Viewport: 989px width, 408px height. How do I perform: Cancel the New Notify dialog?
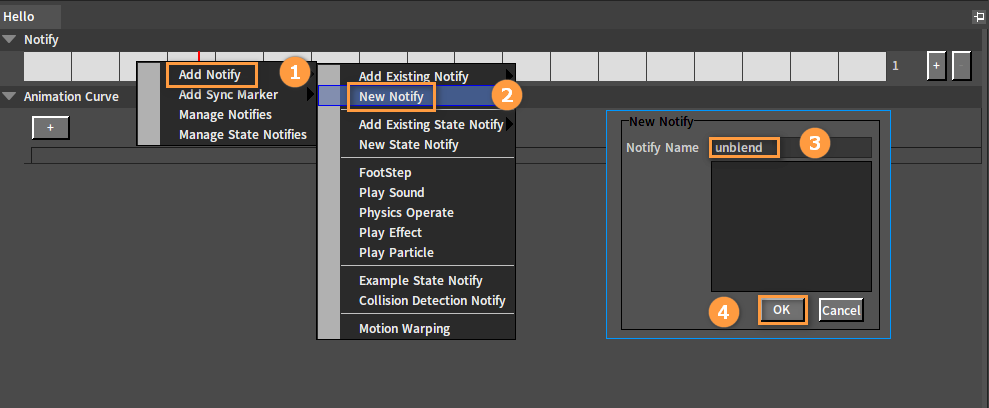click(841, 311)
